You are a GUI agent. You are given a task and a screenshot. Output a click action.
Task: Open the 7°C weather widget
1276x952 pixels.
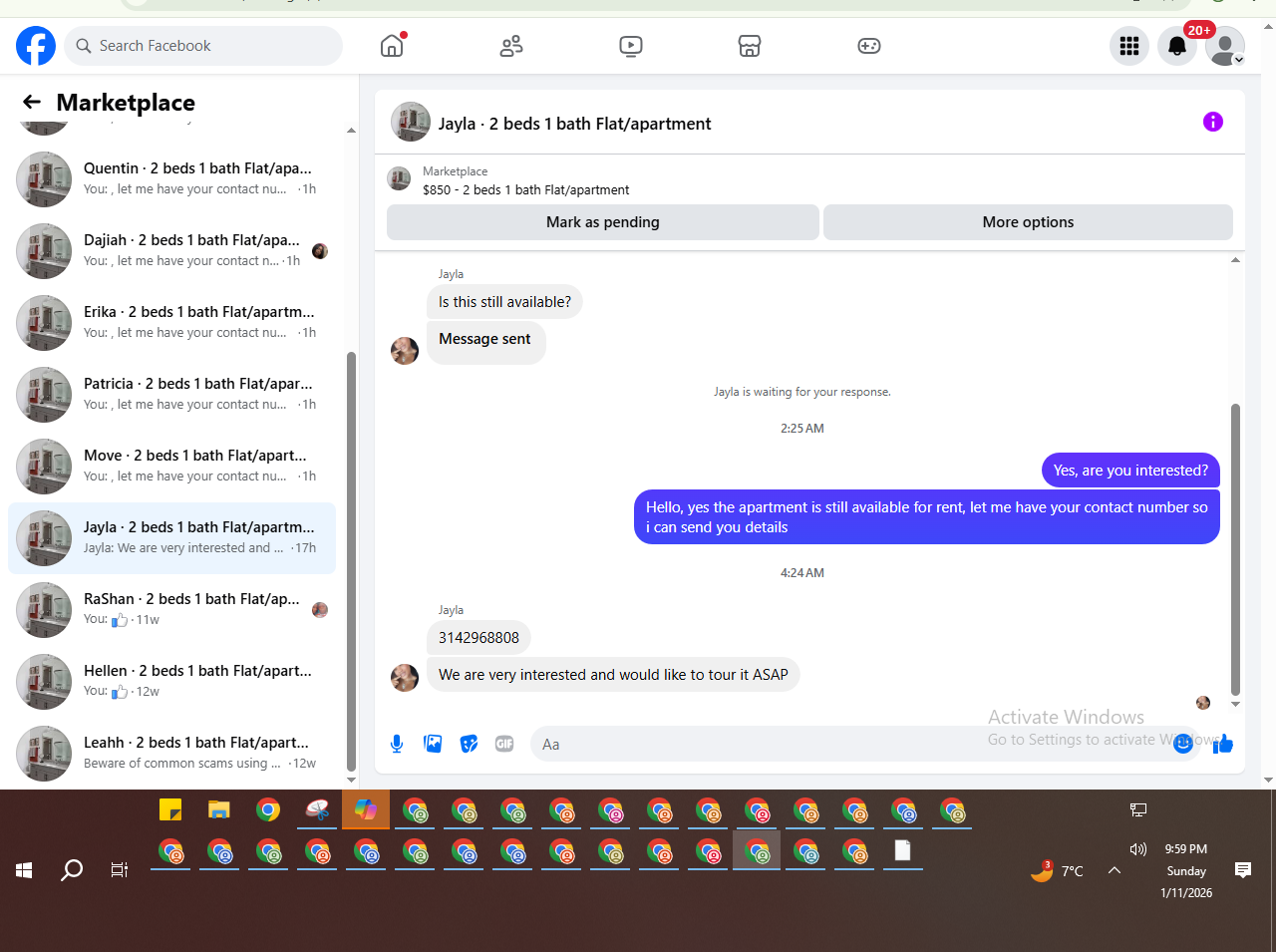(1057, 870)
